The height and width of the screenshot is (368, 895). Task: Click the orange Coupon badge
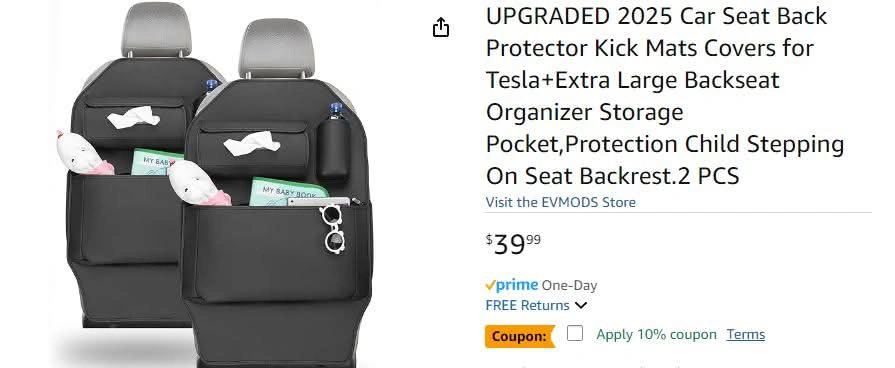[x=520, y=336]
